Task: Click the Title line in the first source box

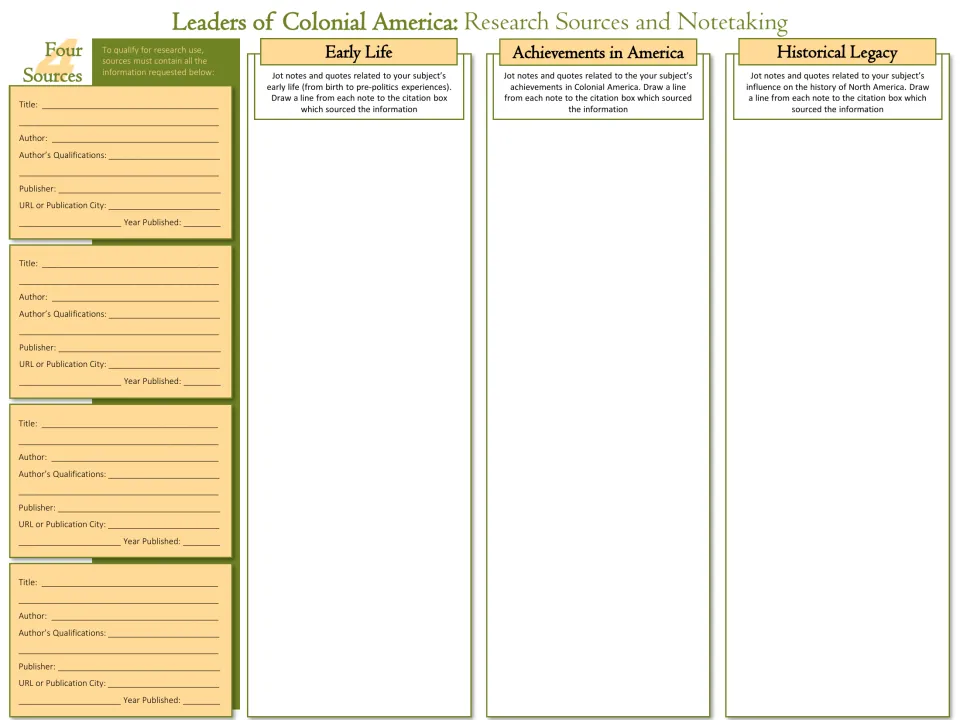Action: click(x=130, y=105)
